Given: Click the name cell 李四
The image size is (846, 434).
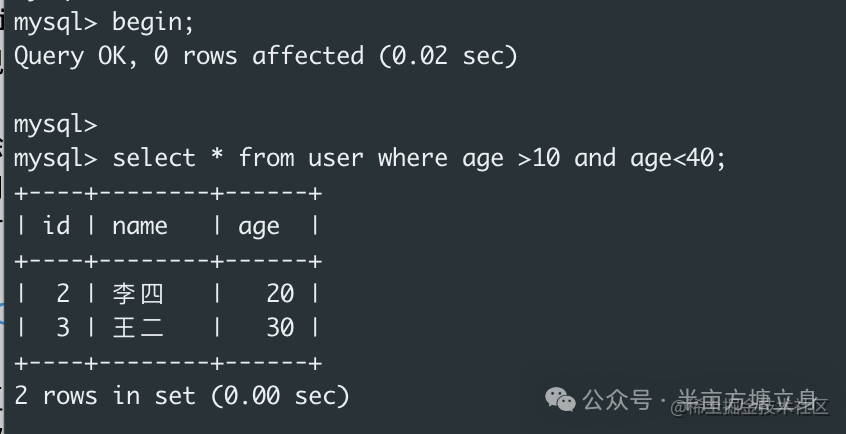Looking at the screenshot, I should coord(138,294).
